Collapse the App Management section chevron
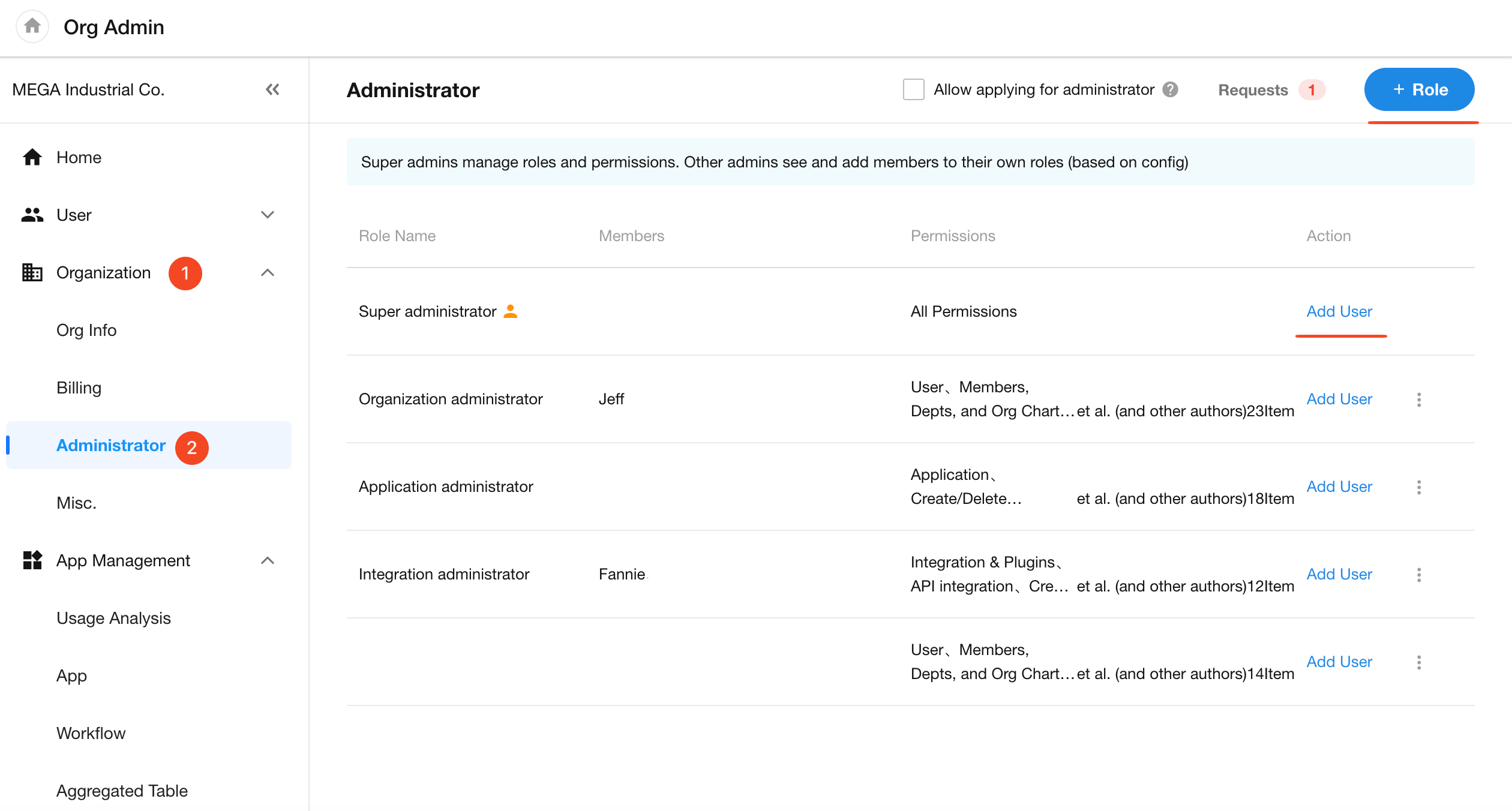Screen dimensions: 1512x811 click(268, 560)
